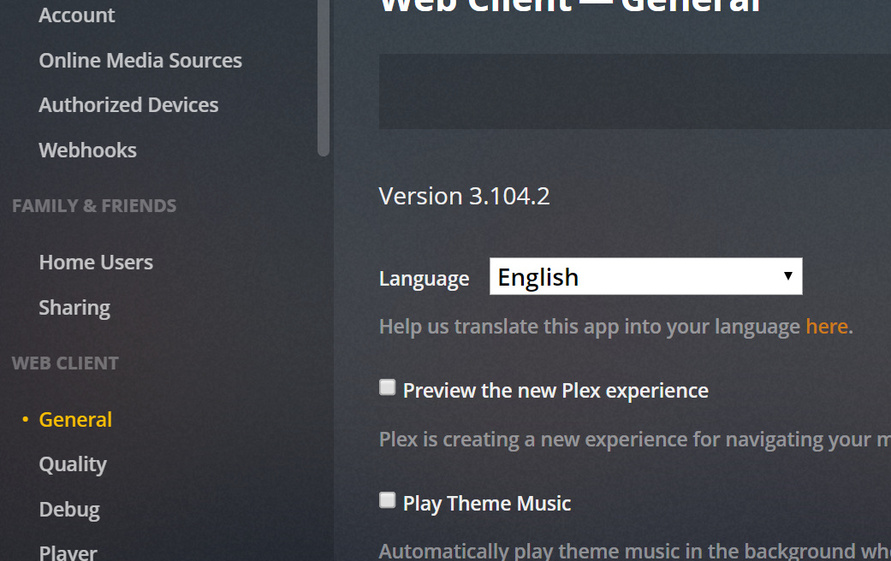Open Authorized Devices settings

128,105
